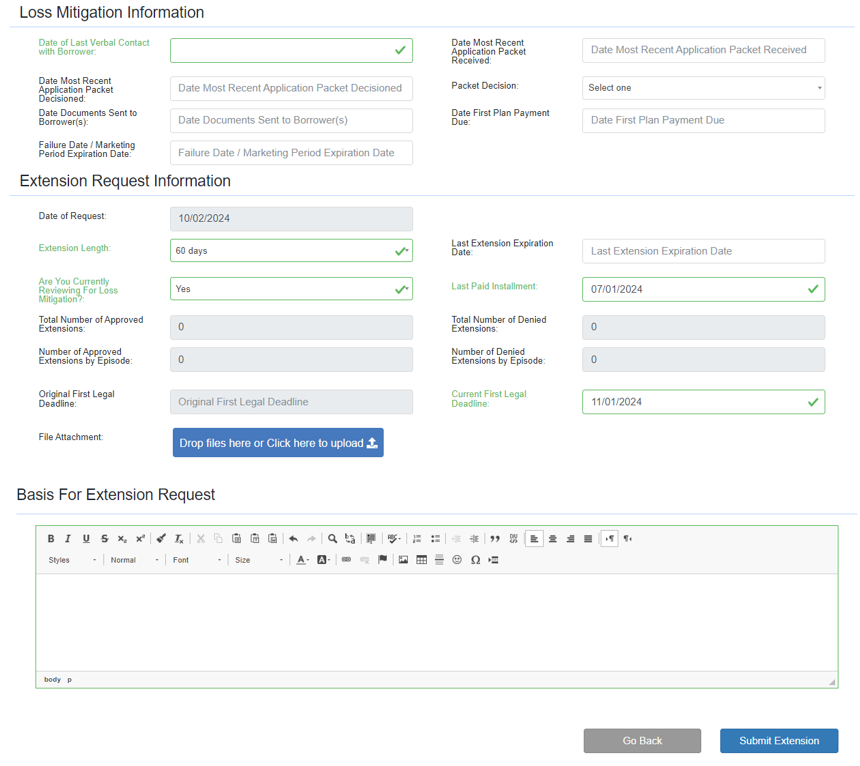860x766 pixels.
Task: Click the Find magnifier icon in editor
Action: pyautogui.click(x=333, y=539)
